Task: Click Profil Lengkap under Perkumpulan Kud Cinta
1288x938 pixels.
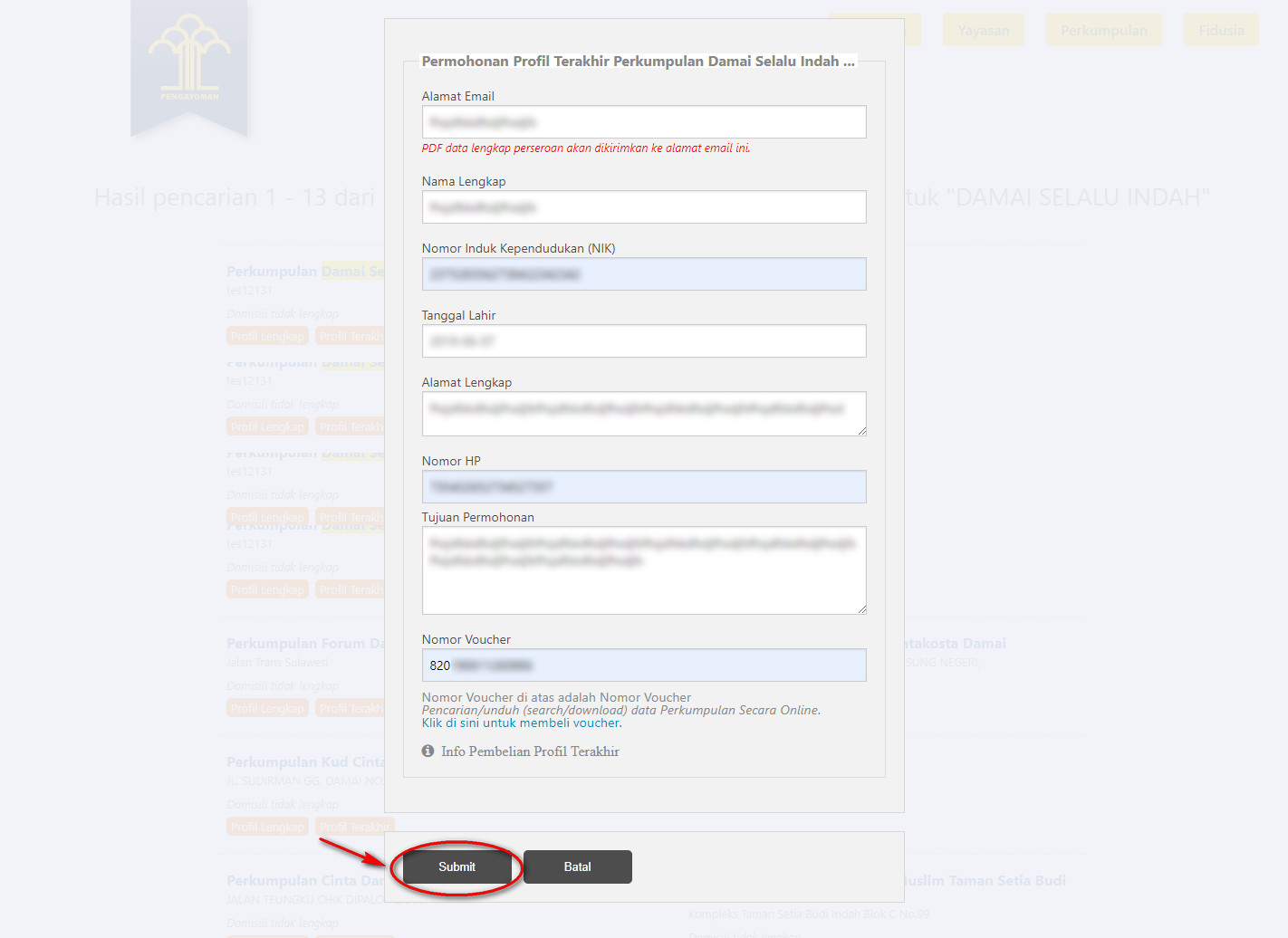Action: pyautogui.click(x=267, y=828)
